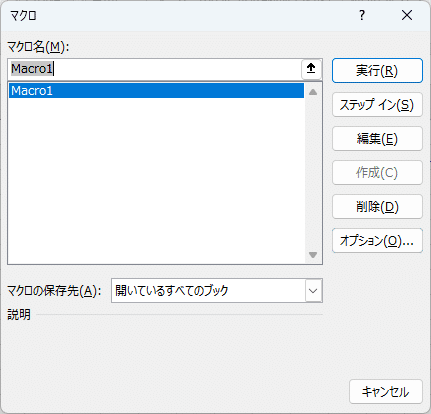This screenshot has width=431, height=414.
Task: Open the macro editor via 編集(E)
Action: click(377, 139)
